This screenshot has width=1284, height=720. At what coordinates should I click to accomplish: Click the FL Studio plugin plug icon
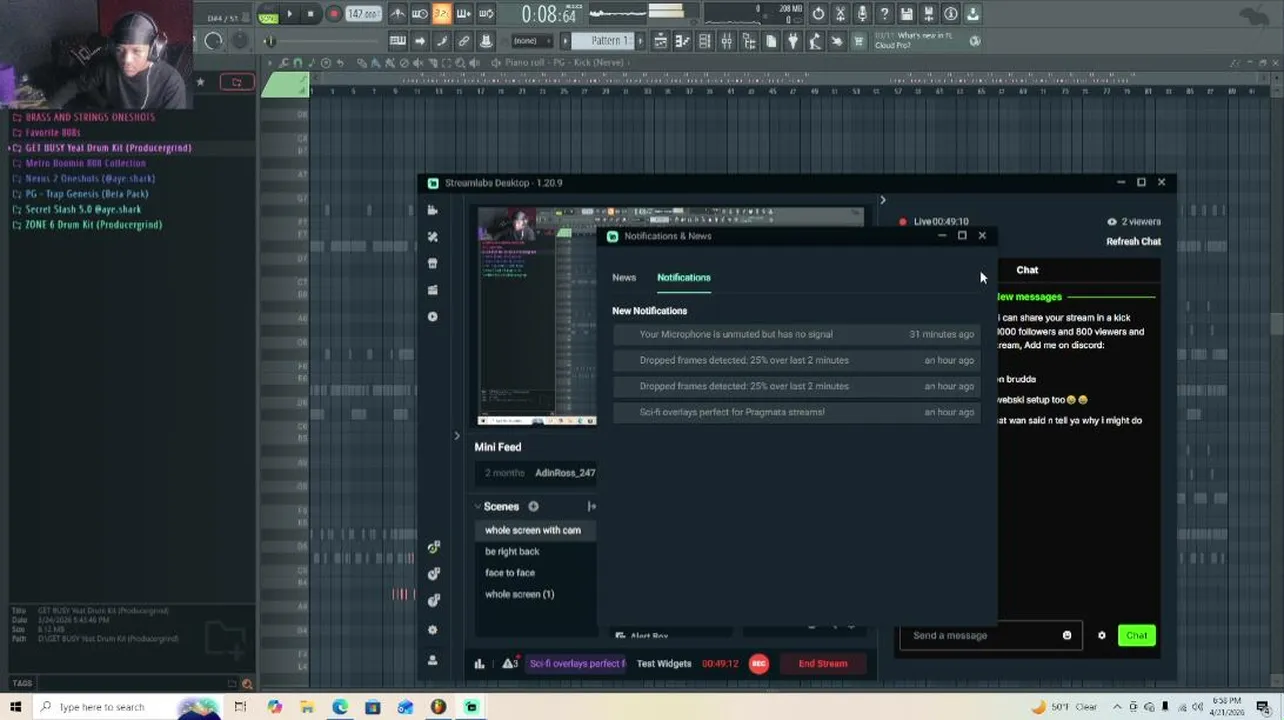(792, 41)
